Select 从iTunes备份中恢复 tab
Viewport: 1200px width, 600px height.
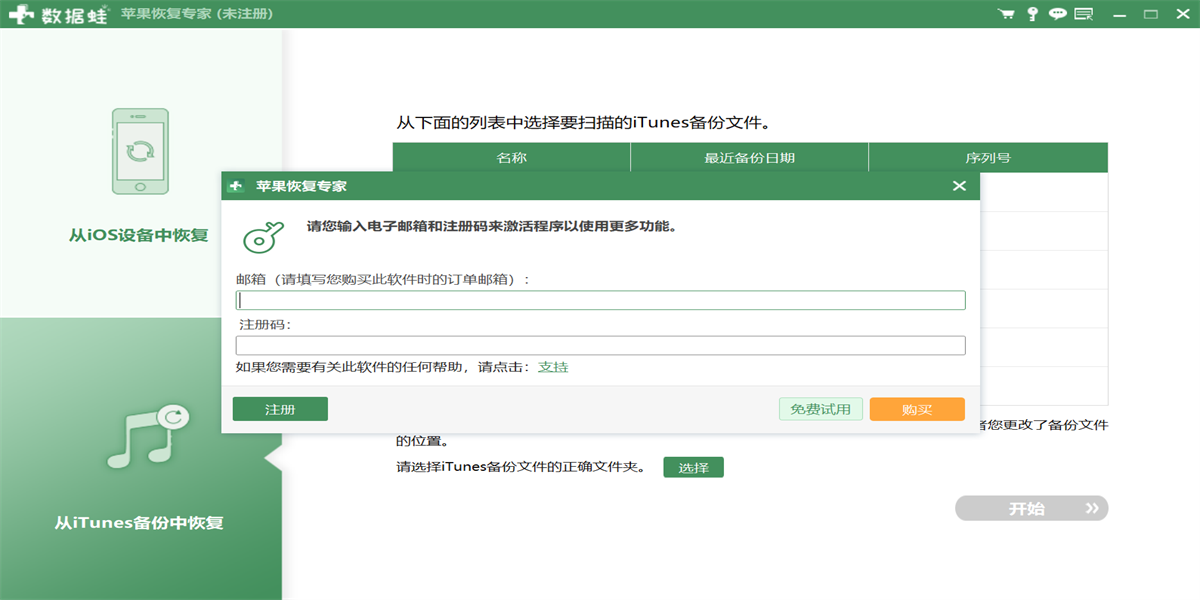click(139, 523)
